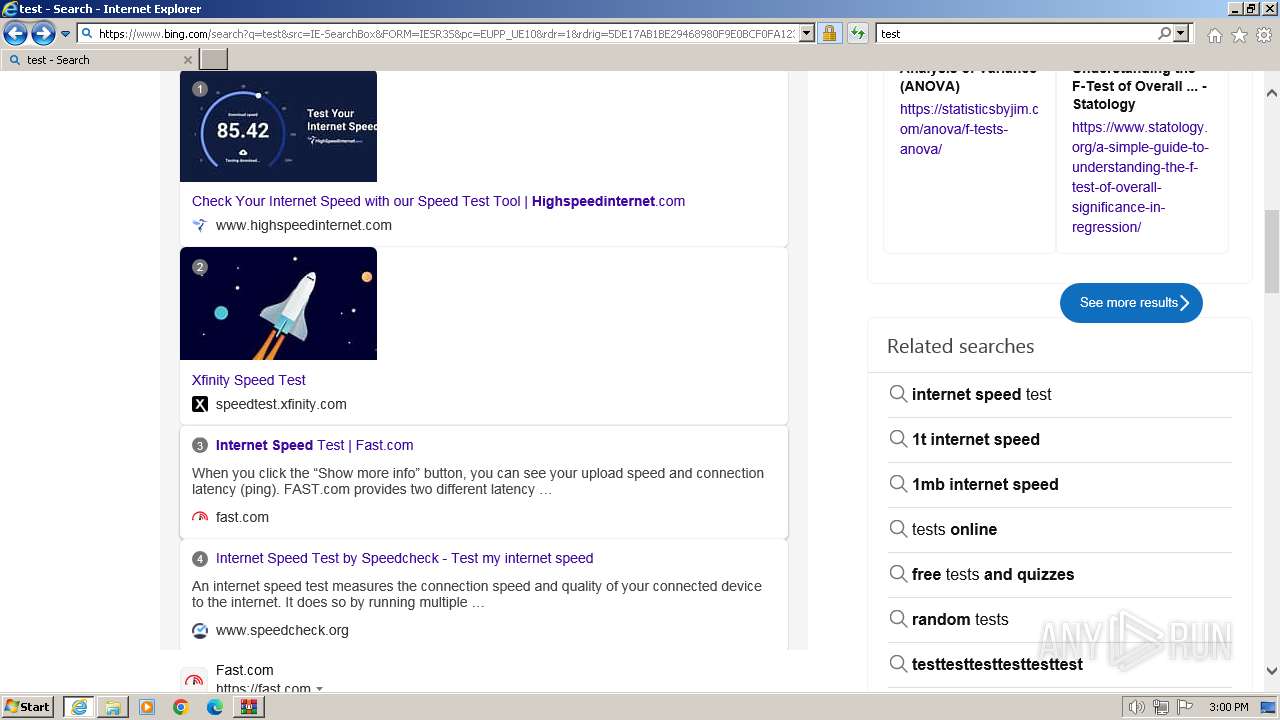1280x720 pixels.
Task: Click the search magnifier icon in toolbar
Action: pyautogui.click(x=1164, y=33)
